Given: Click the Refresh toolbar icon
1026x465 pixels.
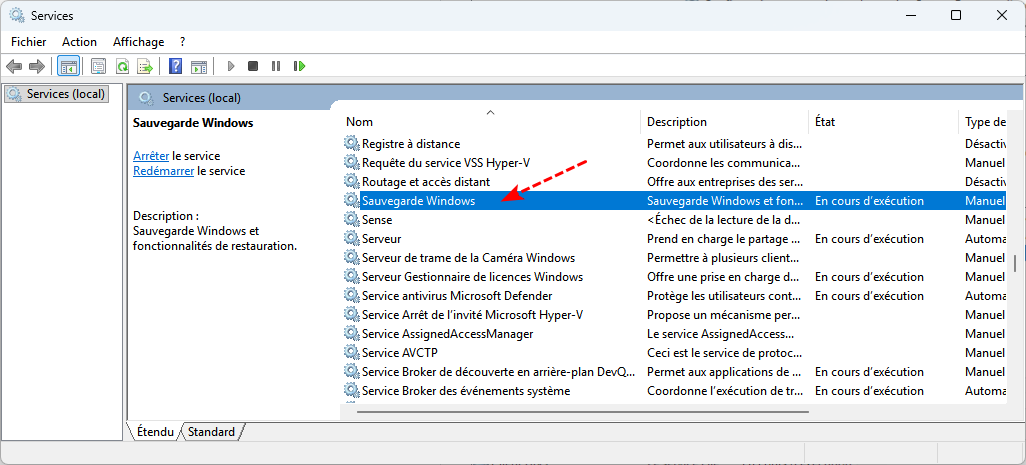Looking at the screenshot, I should coord(122,66).
